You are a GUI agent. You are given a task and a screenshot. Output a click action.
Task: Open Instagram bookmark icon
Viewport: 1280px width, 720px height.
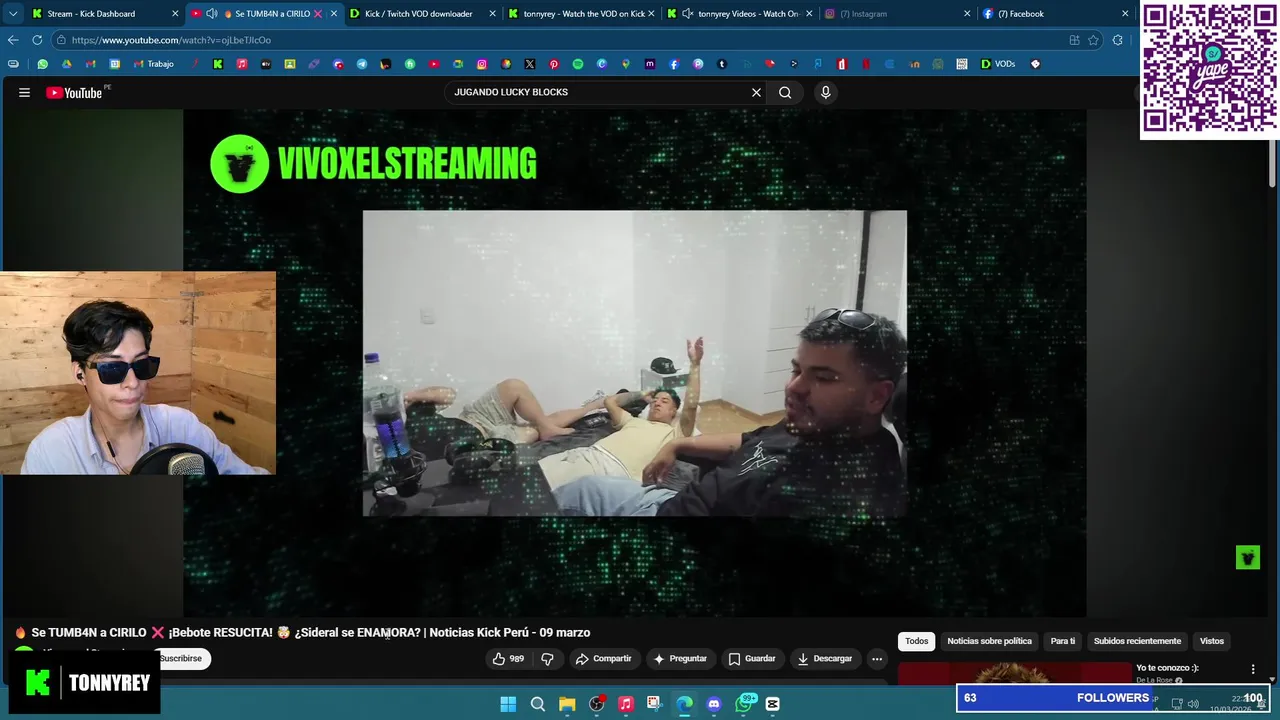(482, 64)
